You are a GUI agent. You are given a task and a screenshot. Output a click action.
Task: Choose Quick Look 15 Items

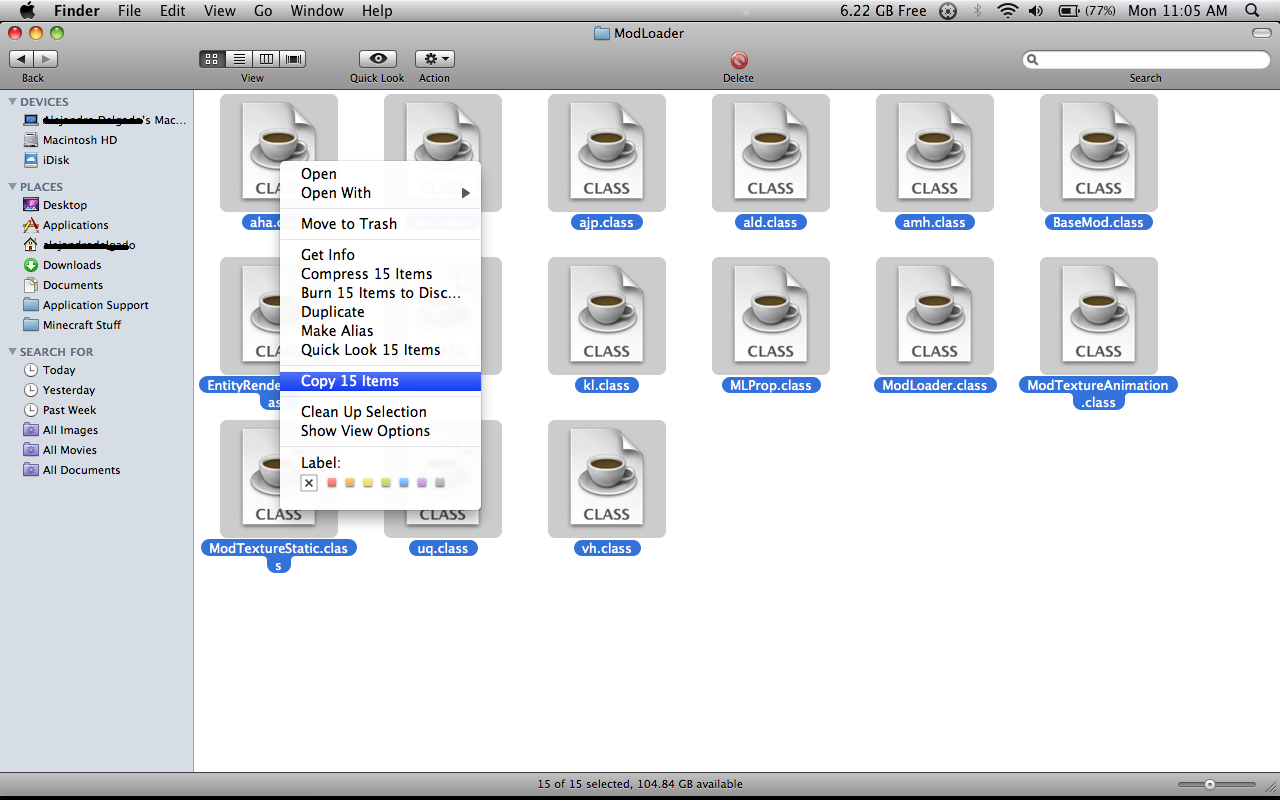click(x=380, y=350)
